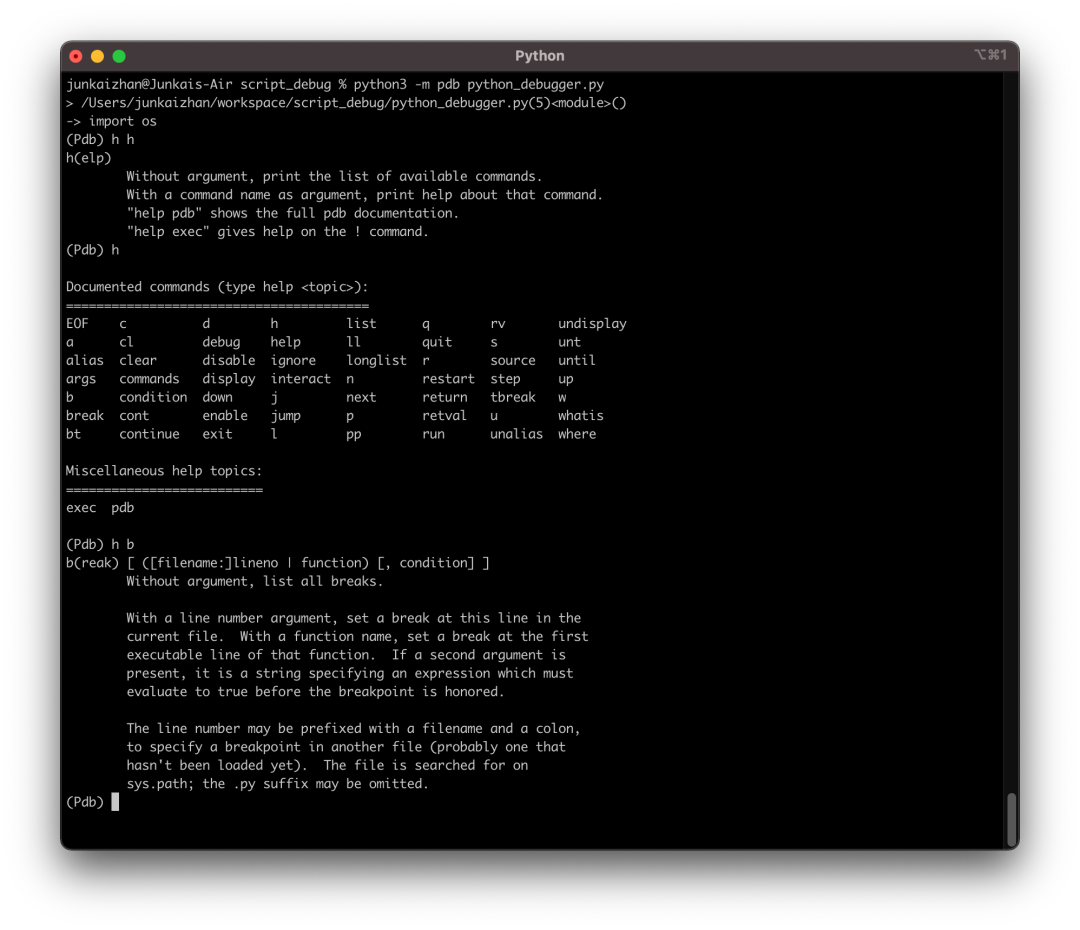Click 'Documented commands (type help <topic>):' line
Screen dimensions: 1080x930
pyautogui.click(x=217, y=287)
